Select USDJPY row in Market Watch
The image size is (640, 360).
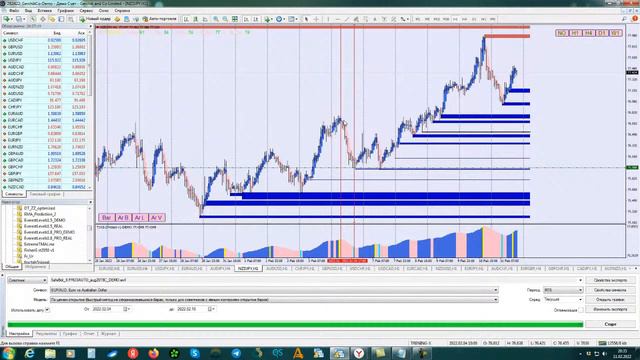click(x=45, y=60)
